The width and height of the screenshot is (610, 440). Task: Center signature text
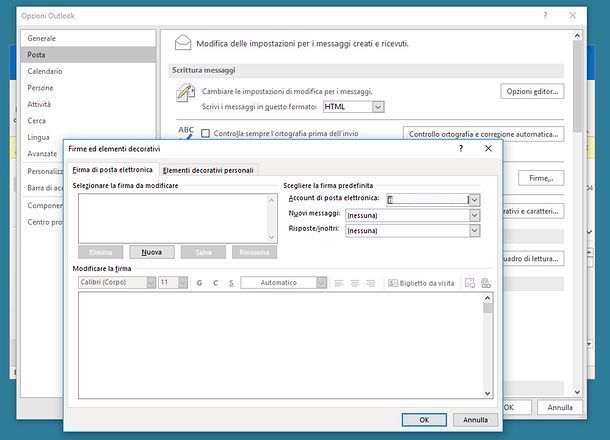point(354,283)
